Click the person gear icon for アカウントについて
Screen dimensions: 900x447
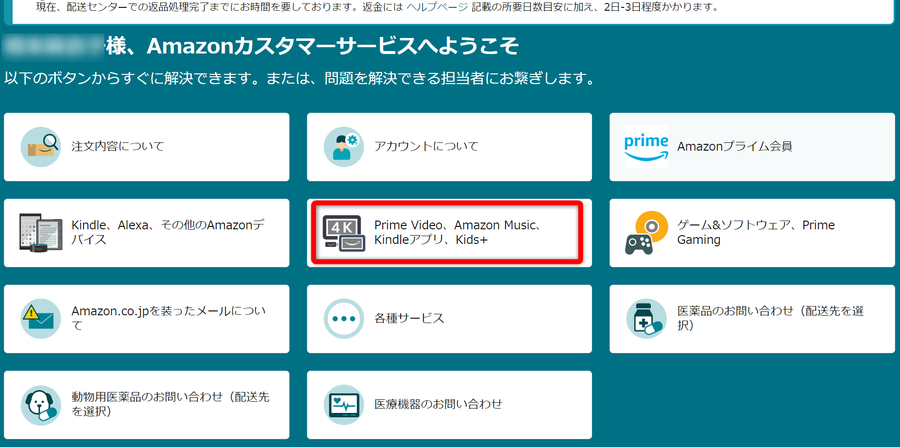tap(343, 147)
